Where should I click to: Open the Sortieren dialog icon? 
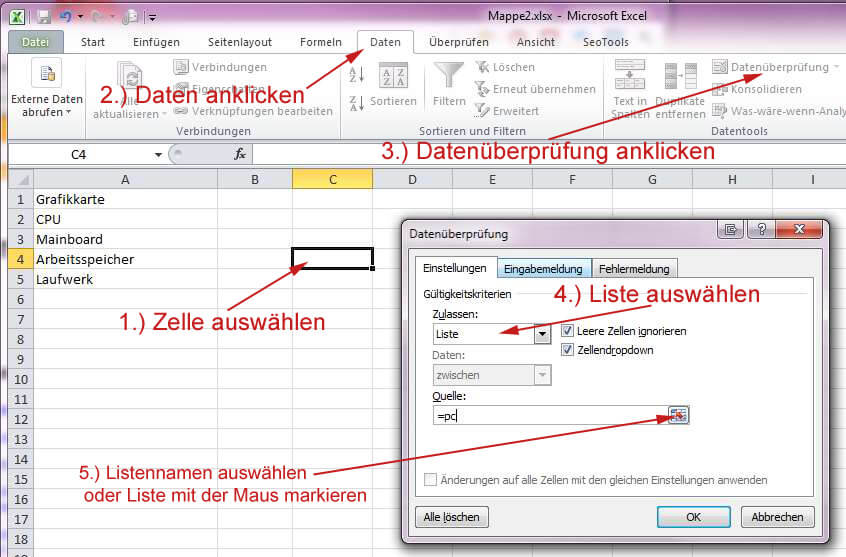393,75
